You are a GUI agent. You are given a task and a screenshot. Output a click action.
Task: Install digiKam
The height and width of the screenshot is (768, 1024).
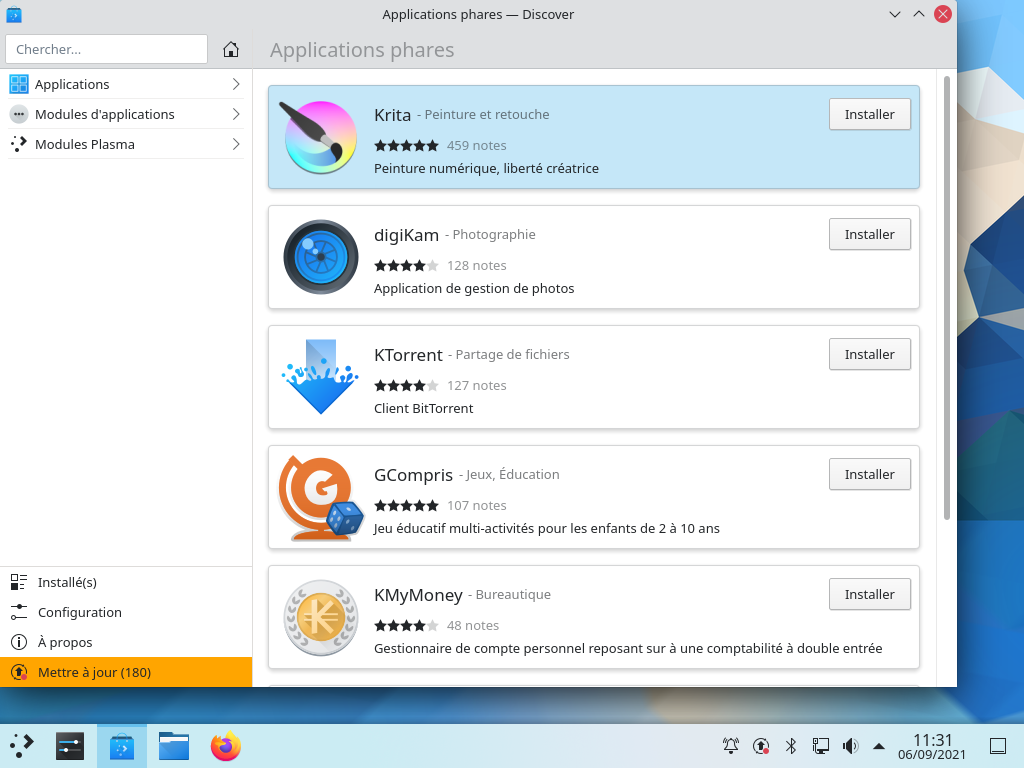click(869, 234)
